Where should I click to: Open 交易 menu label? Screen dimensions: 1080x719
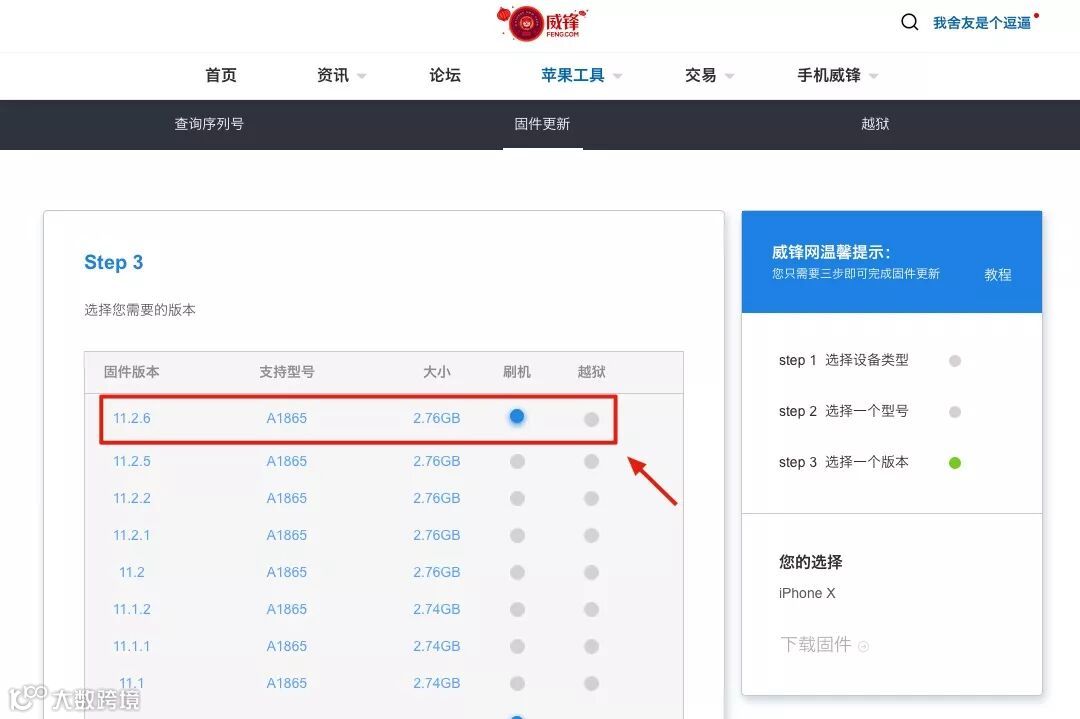point(700,75)
